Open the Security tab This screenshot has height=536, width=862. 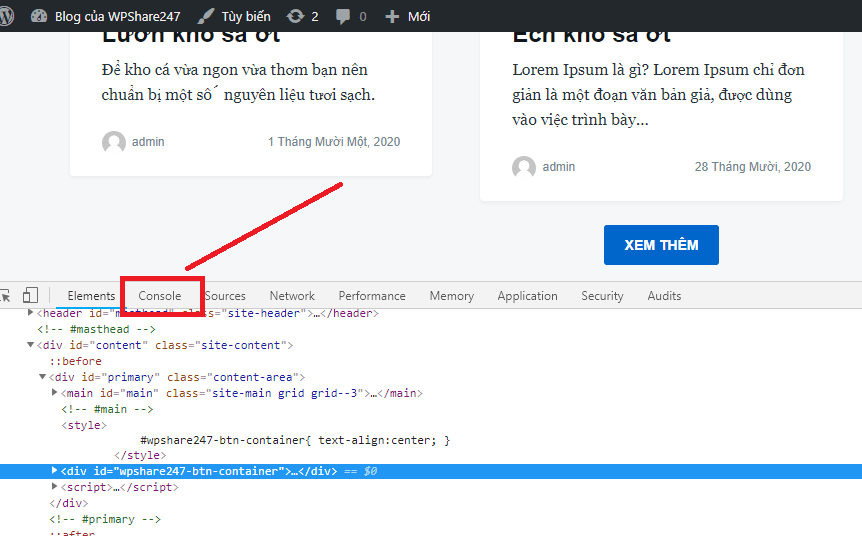[602, 296]
